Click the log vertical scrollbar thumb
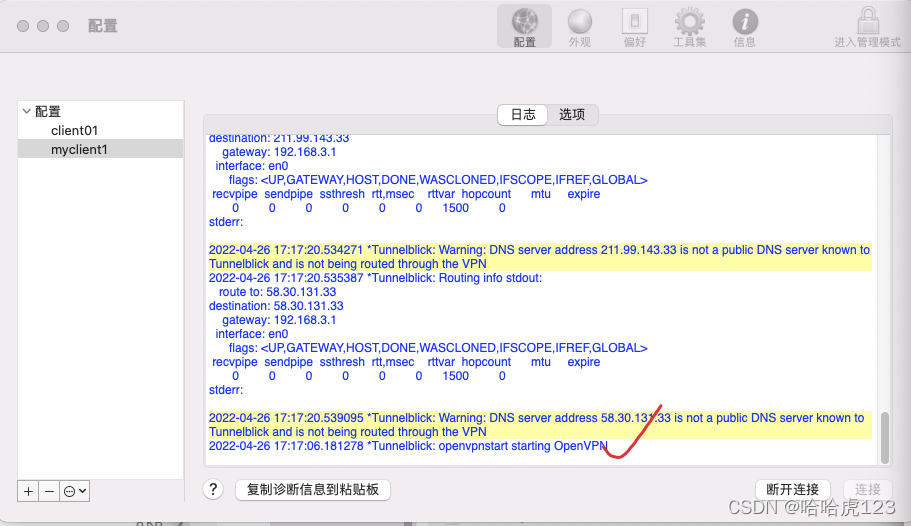This screenshot has width=911, height=526. [885, 437]
